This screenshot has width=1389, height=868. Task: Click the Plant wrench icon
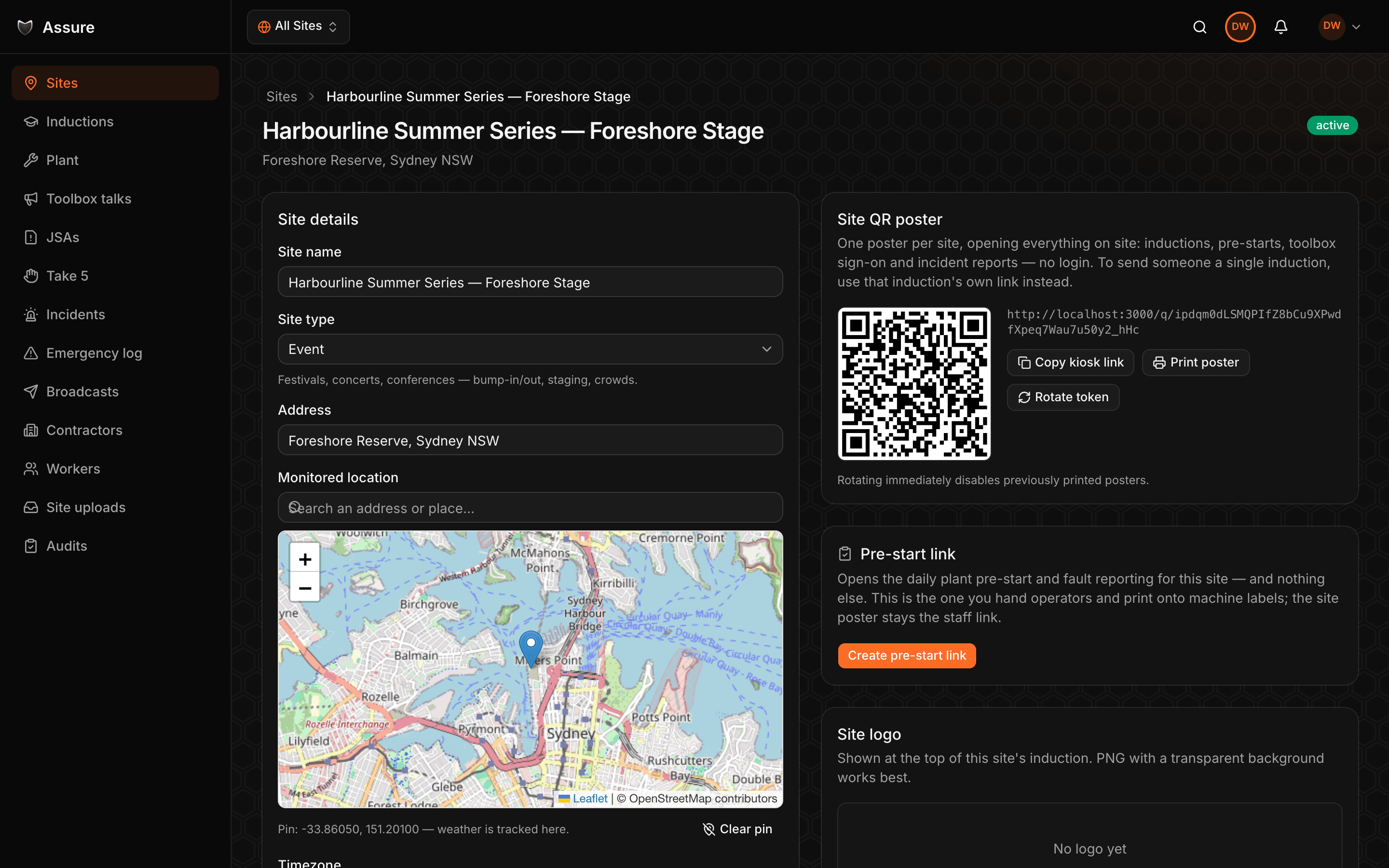31,160
